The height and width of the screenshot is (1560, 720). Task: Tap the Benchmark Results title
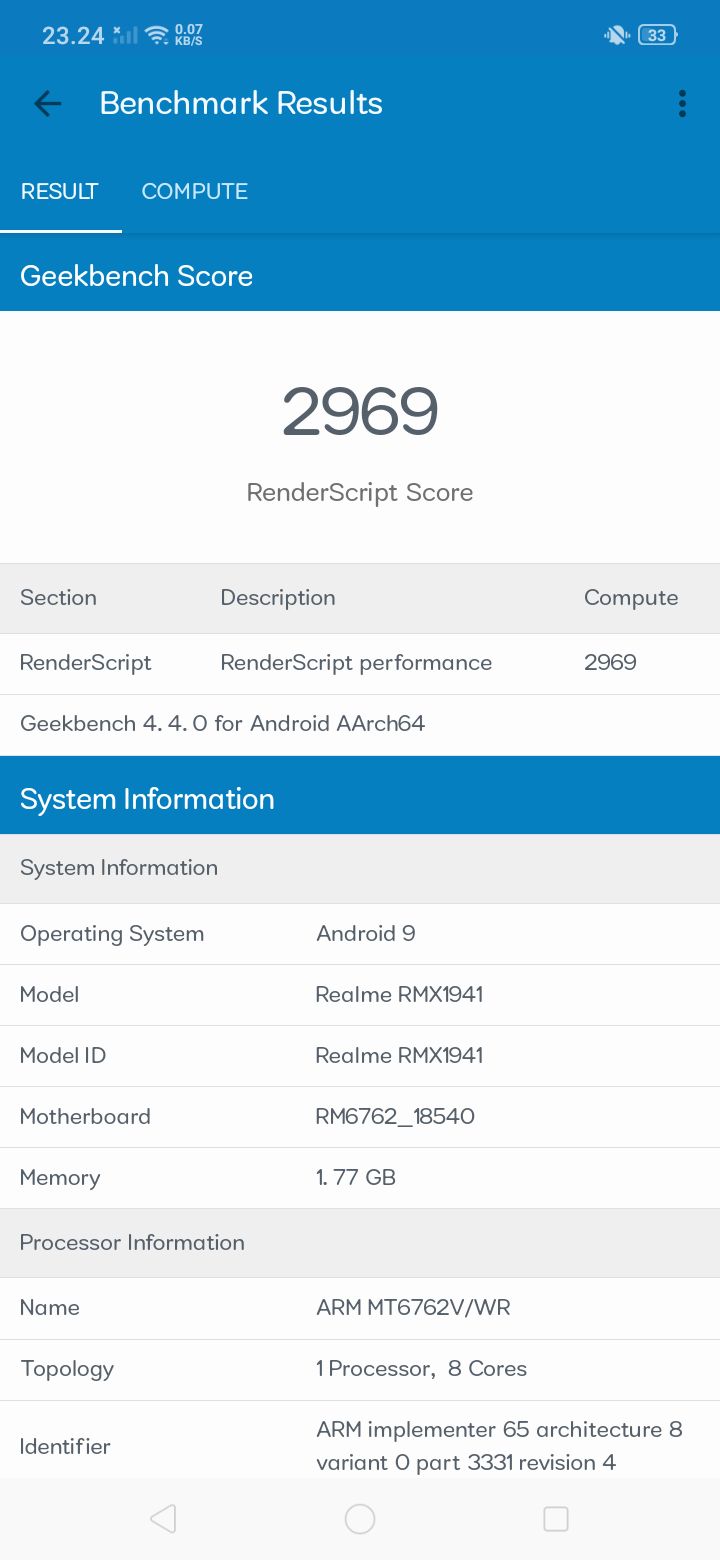pos(241,103)
